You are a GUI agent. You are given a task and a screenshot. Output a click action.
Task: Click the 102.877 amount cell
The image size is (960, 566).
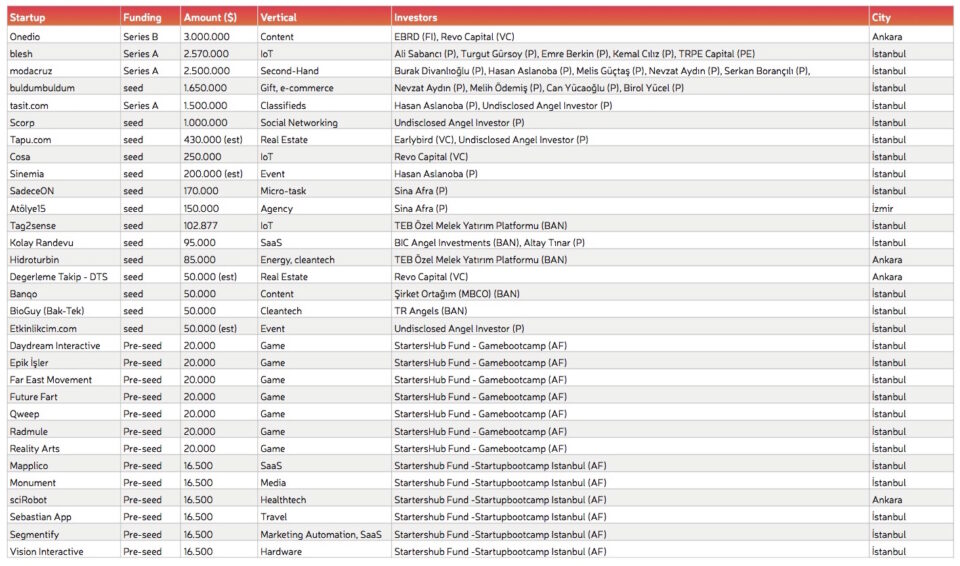(x=219, y=225)
